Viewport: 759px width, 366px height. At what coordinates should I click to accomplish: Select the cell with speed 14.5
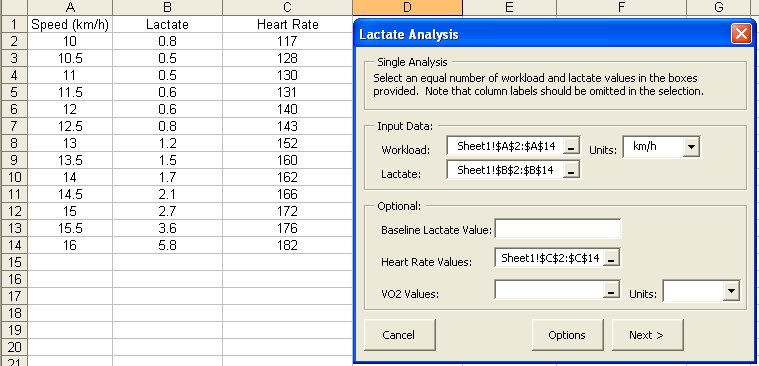[x=70, y=194]
